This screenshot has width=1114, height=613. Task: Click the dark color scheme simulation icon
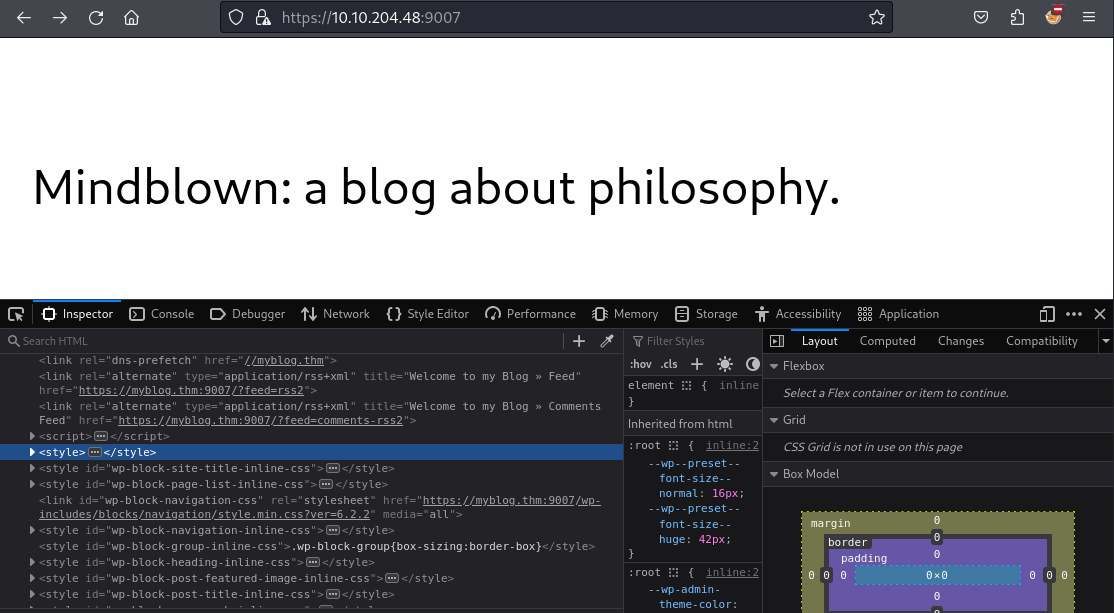tap(752, 364)
